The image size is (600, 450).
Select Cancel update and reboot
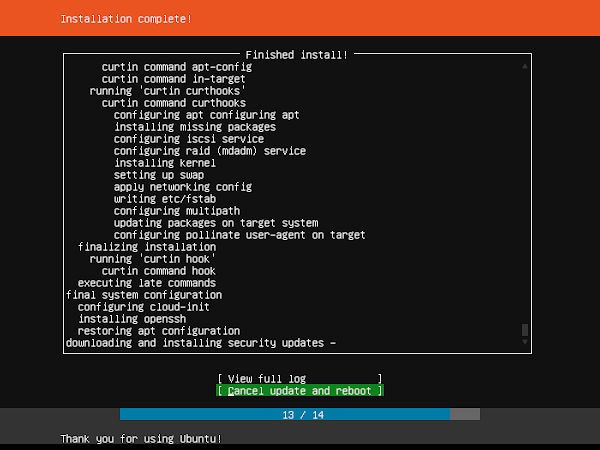300,391
